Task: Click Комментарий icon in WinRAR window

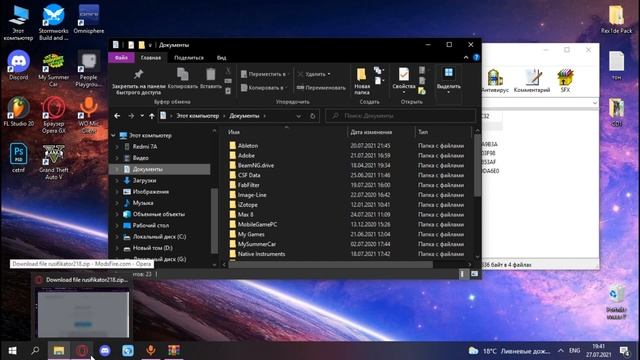Action: pyautogui.click(x=532, y=77)
